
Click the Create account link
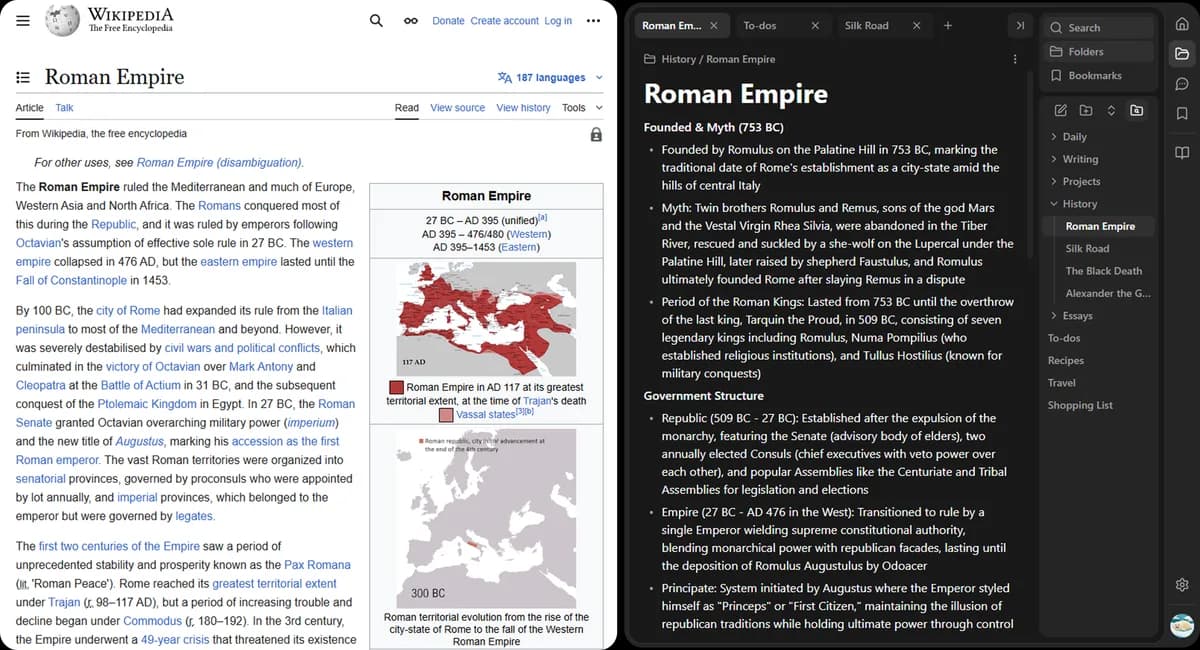[x=504, y=21]
